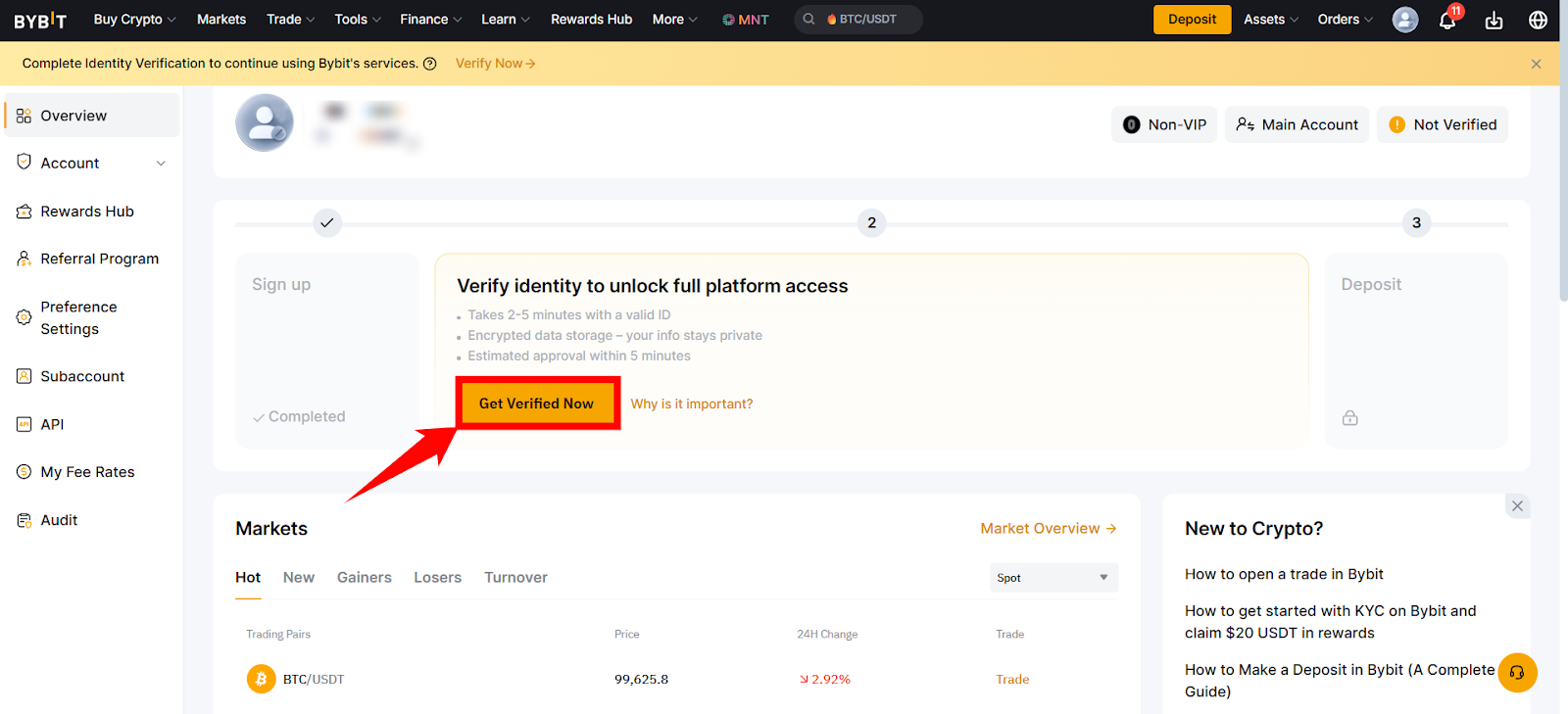Click the locked Deposit step card title
1568x714 pixels.
[1371, 284]
